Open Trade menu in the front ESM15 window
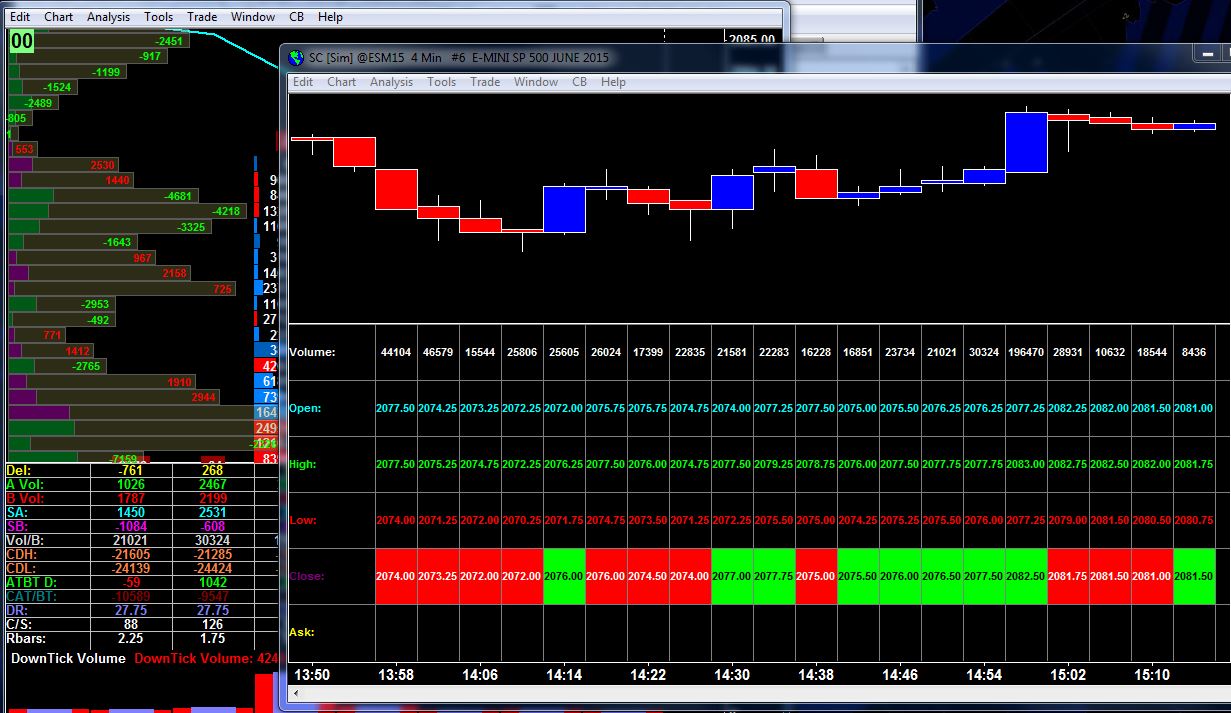Screen dimensions: 1231x713 485,82
